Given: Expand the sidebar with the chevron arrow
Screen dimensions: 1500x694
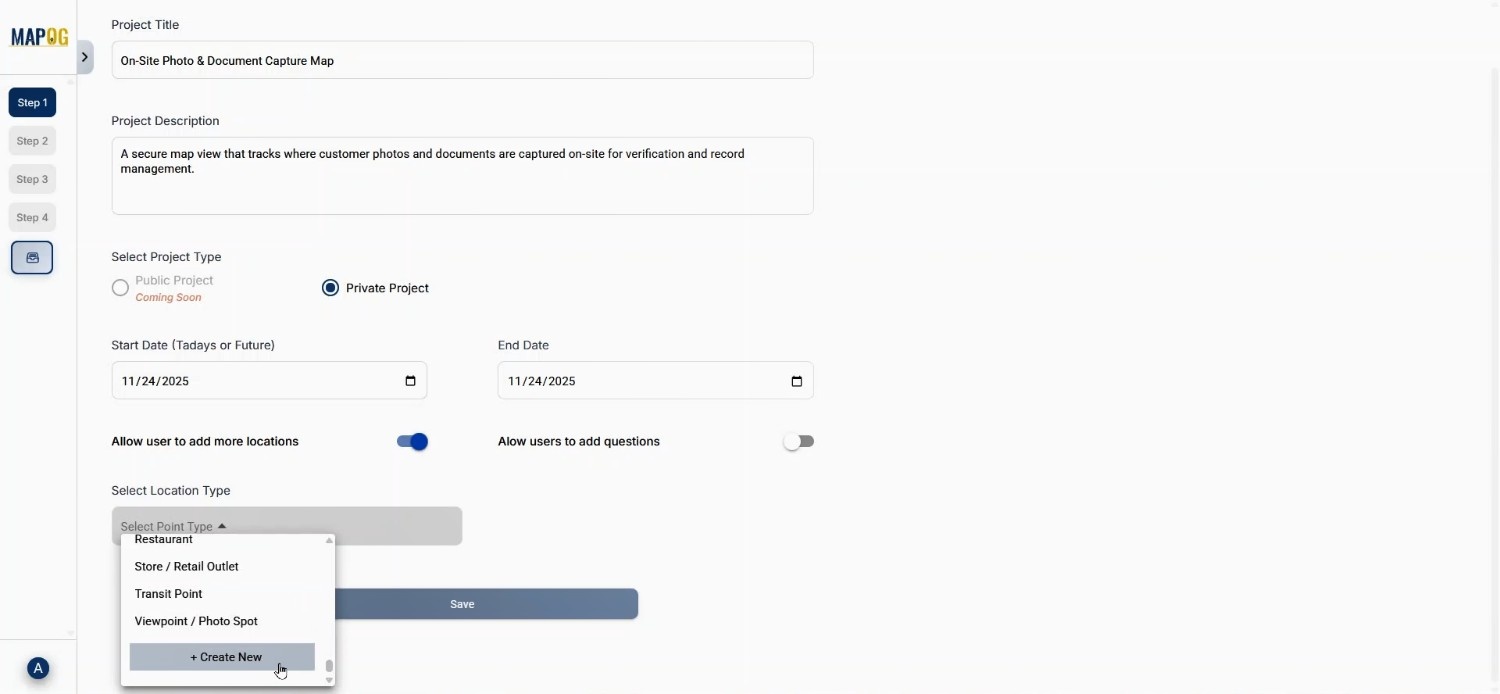Looking at the screenshot, I should [85, 57].
